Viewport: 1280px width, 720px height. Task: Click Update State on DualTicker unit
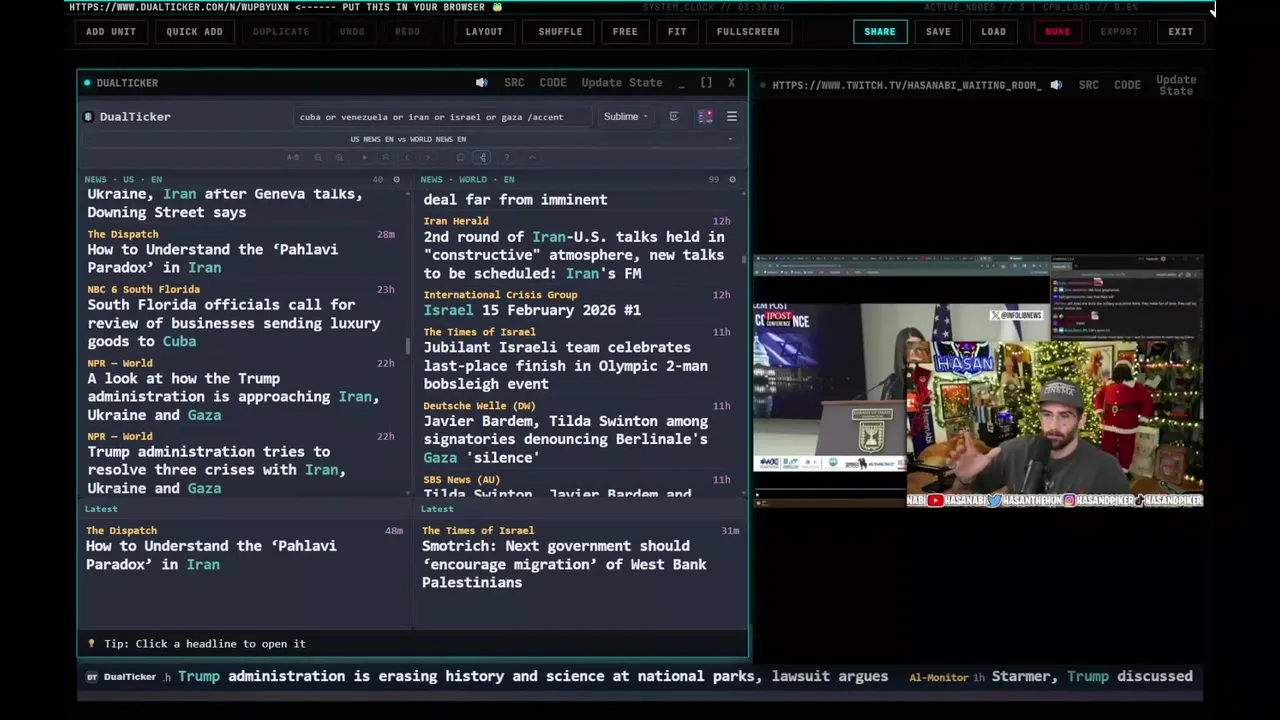coord(622,83)
